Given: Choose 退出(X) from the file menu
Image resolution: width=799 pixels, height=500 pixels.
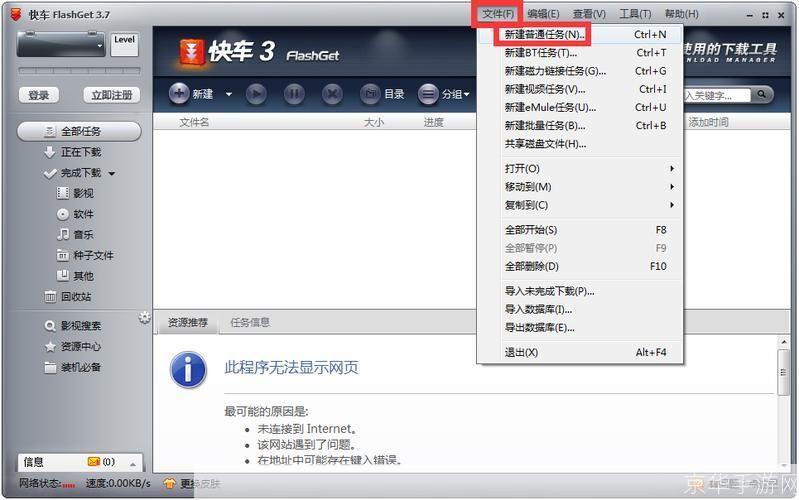Looking at the screenshot, I should pyautogui.click(x=521, y=352).
